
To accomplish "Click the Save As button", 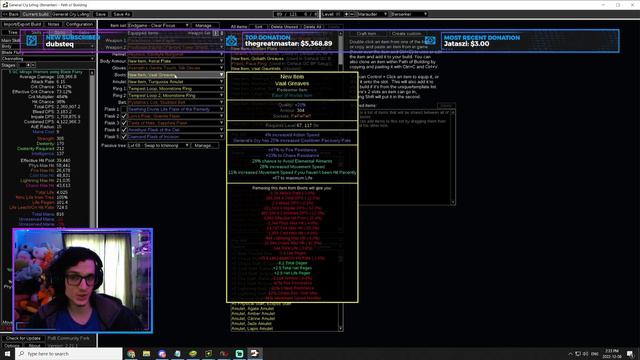I will [x=121, y=14].
